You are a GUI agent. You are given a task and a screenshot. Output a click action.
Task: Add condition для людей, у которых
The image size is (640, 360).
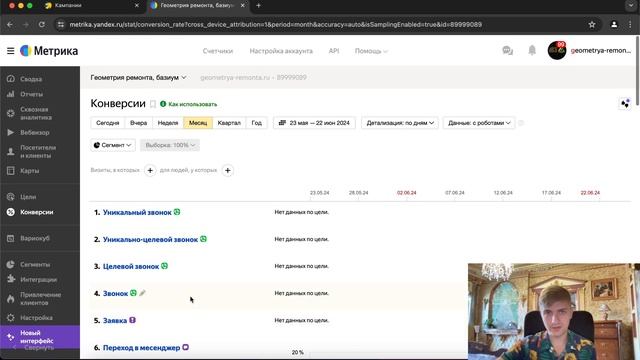[x=228, y=170]
